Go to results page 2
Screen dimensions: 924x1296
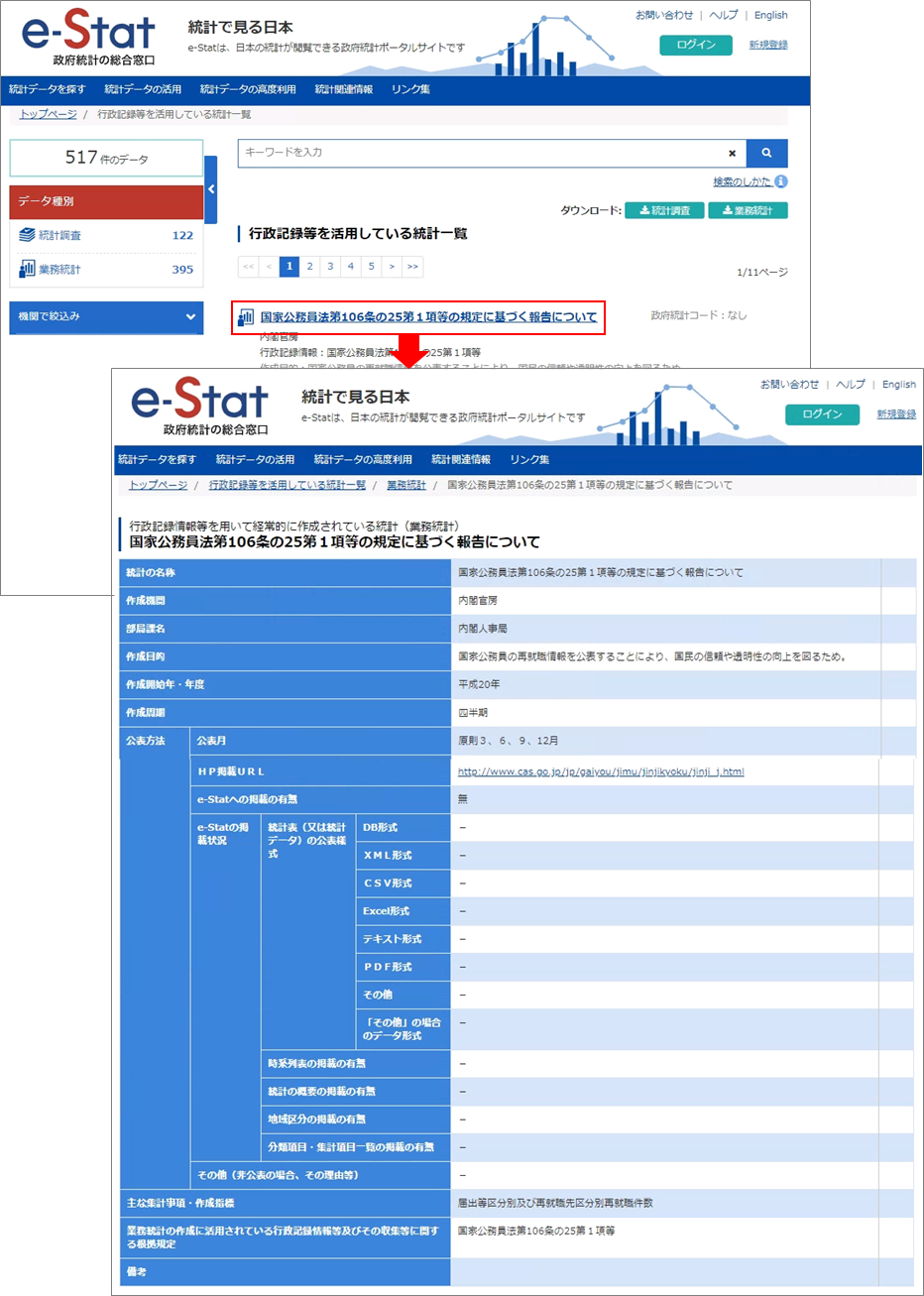[x=309, y=266]
